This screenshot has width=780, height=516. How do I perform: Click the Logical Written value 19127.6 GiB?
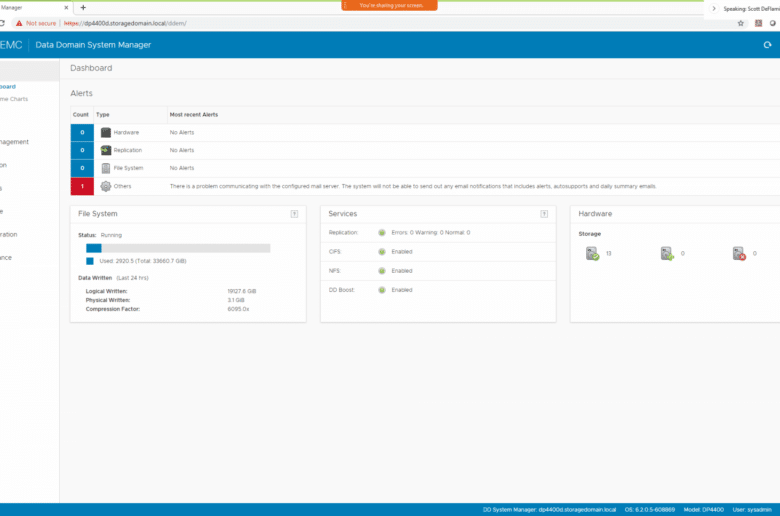click(x=242, y=291)
